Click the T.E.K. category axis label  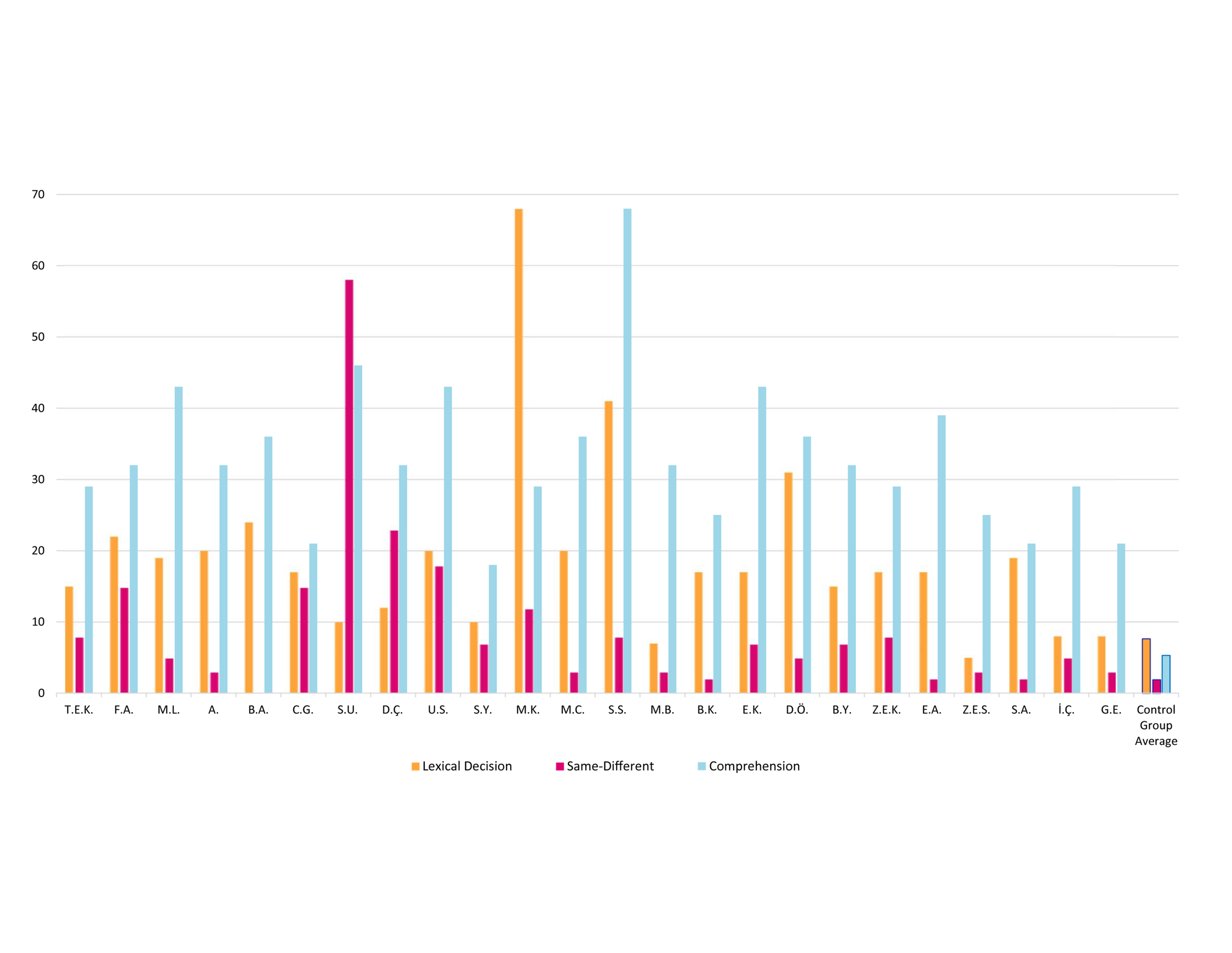[78, 710]
